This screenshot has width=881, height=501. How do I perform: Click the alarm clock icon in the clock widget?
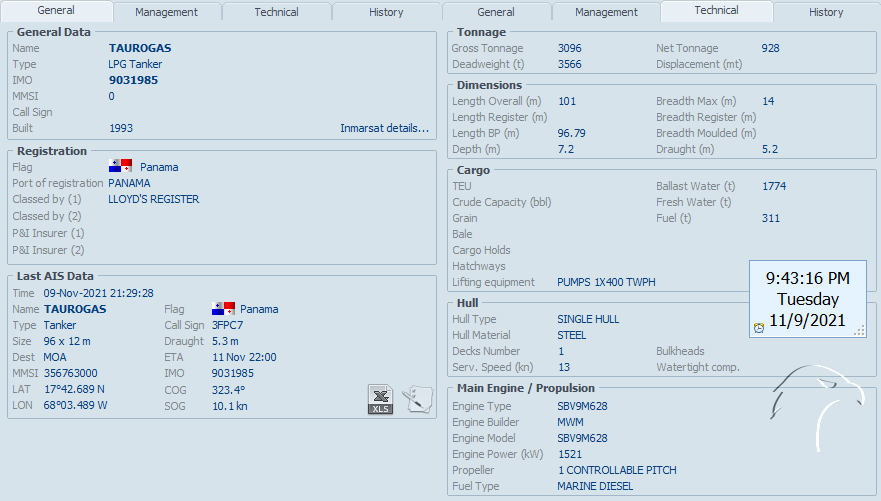pos(759,328)
